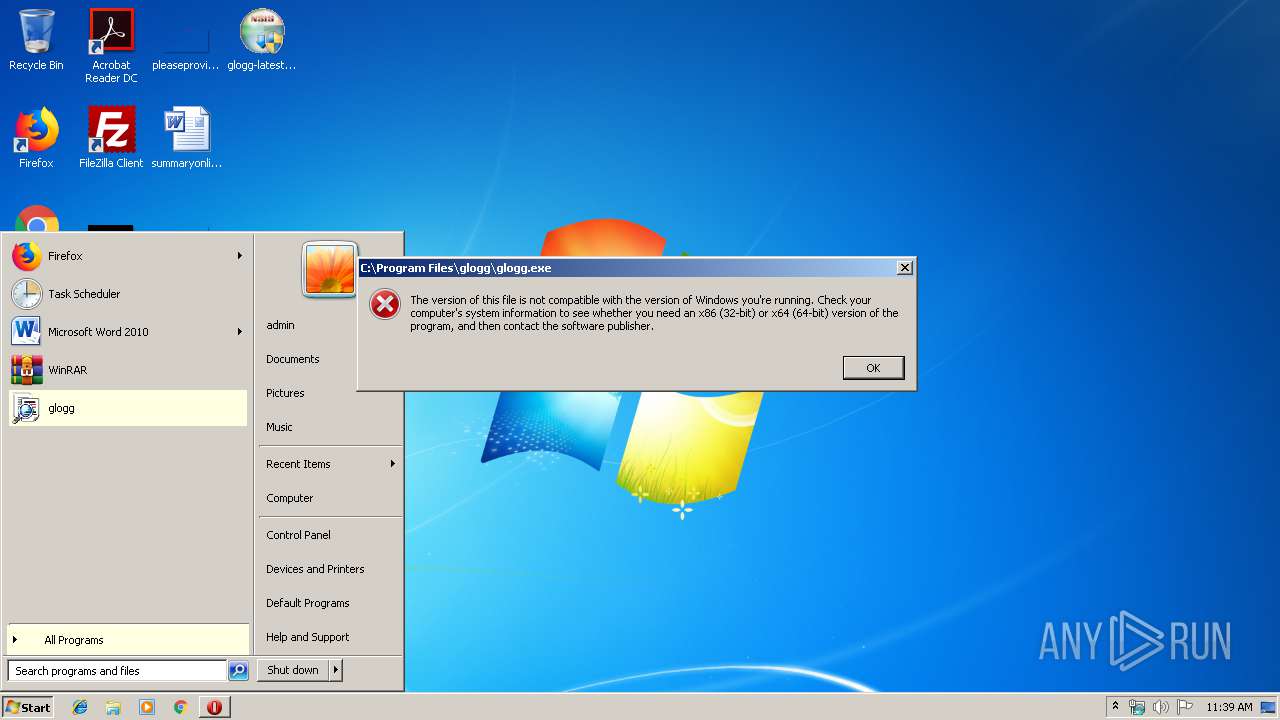
Task: Select the pleaseprovi... desktop file
Action: tap(185, 40)
